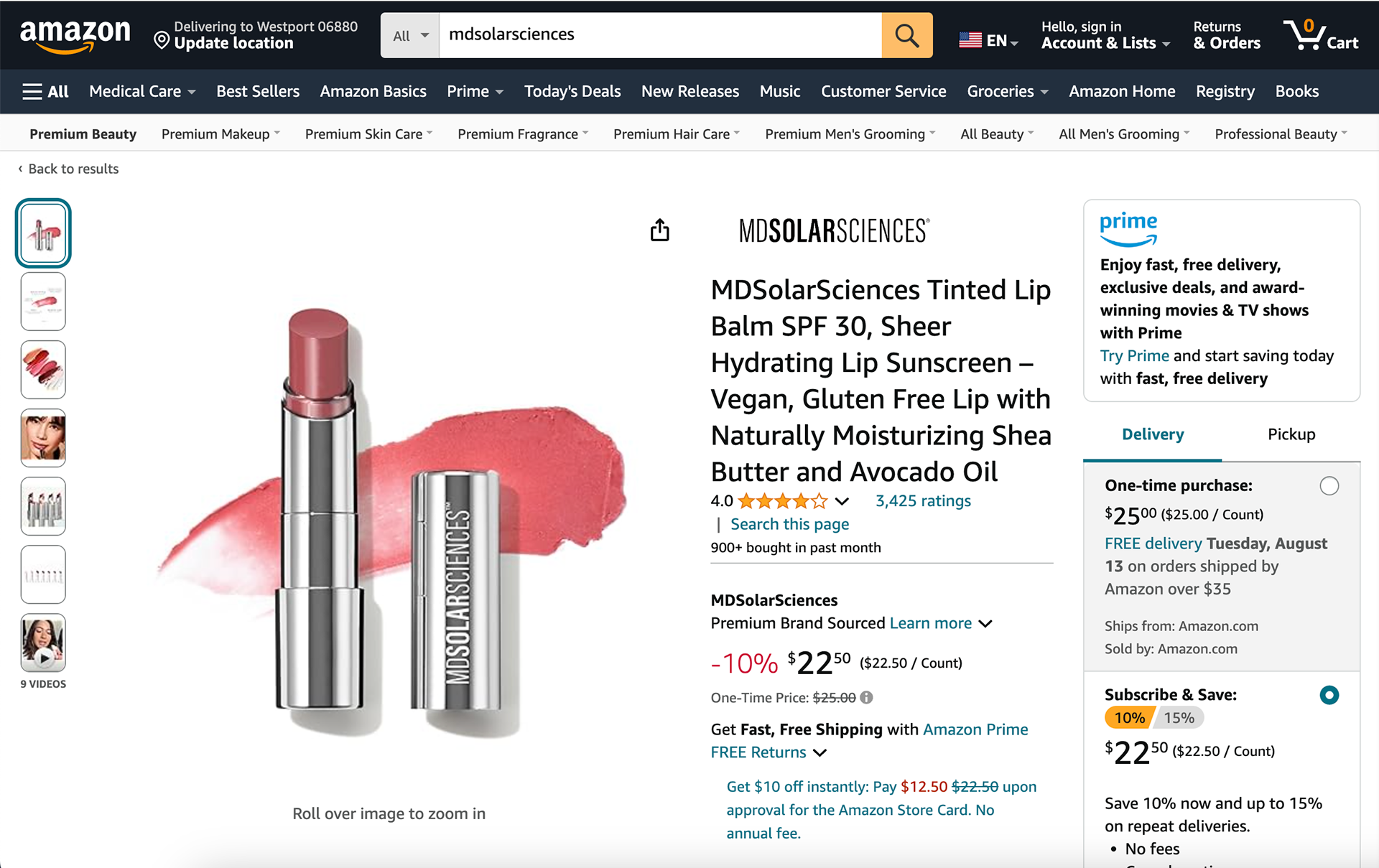Viewport: 1379px width, 868px height.
Task: Open the All departments search dropdown
Action: pos(410,35)
